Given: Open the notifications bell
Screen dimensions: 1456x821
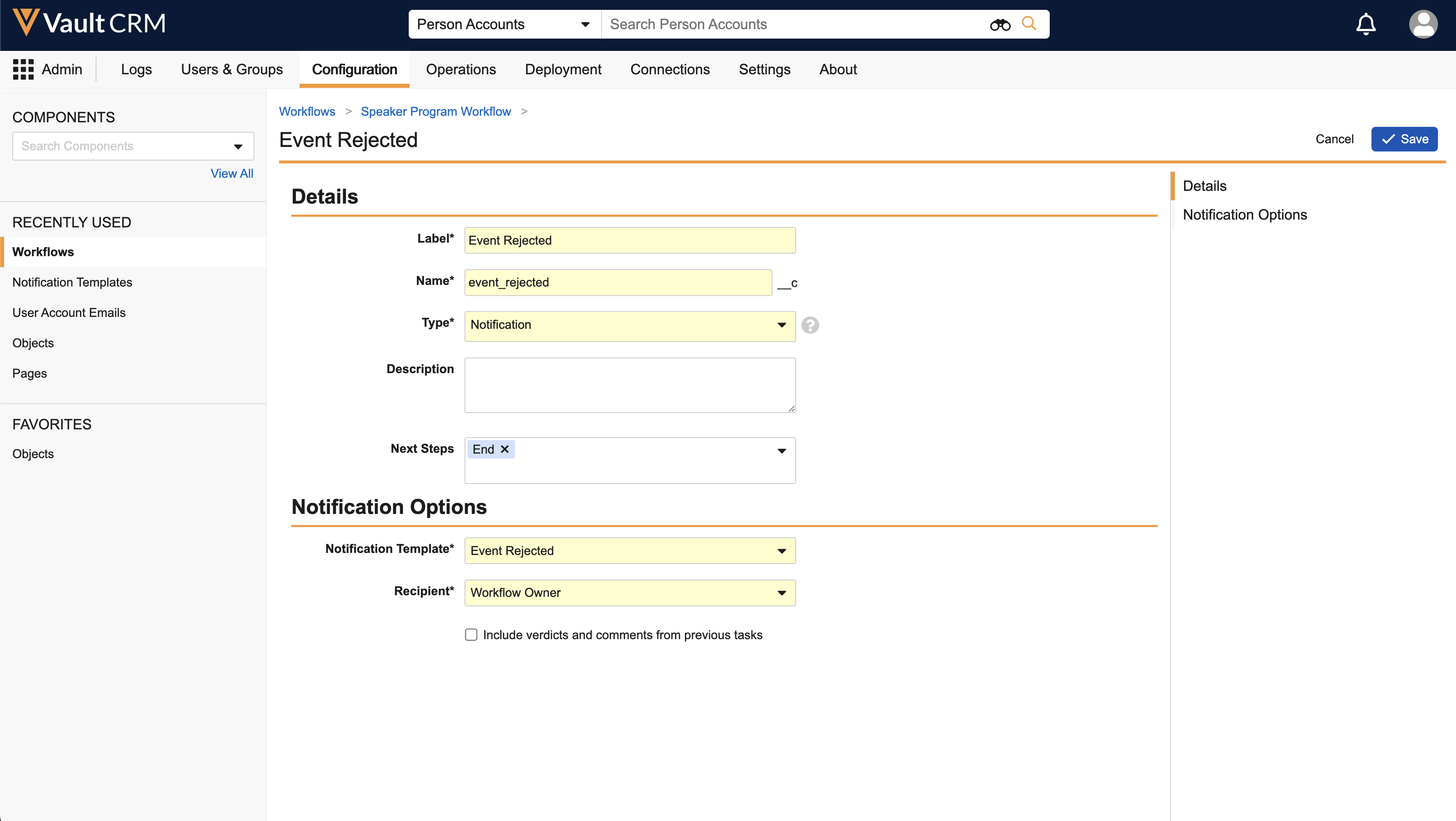Looking at the screenshot, I should coord(1366,24).
